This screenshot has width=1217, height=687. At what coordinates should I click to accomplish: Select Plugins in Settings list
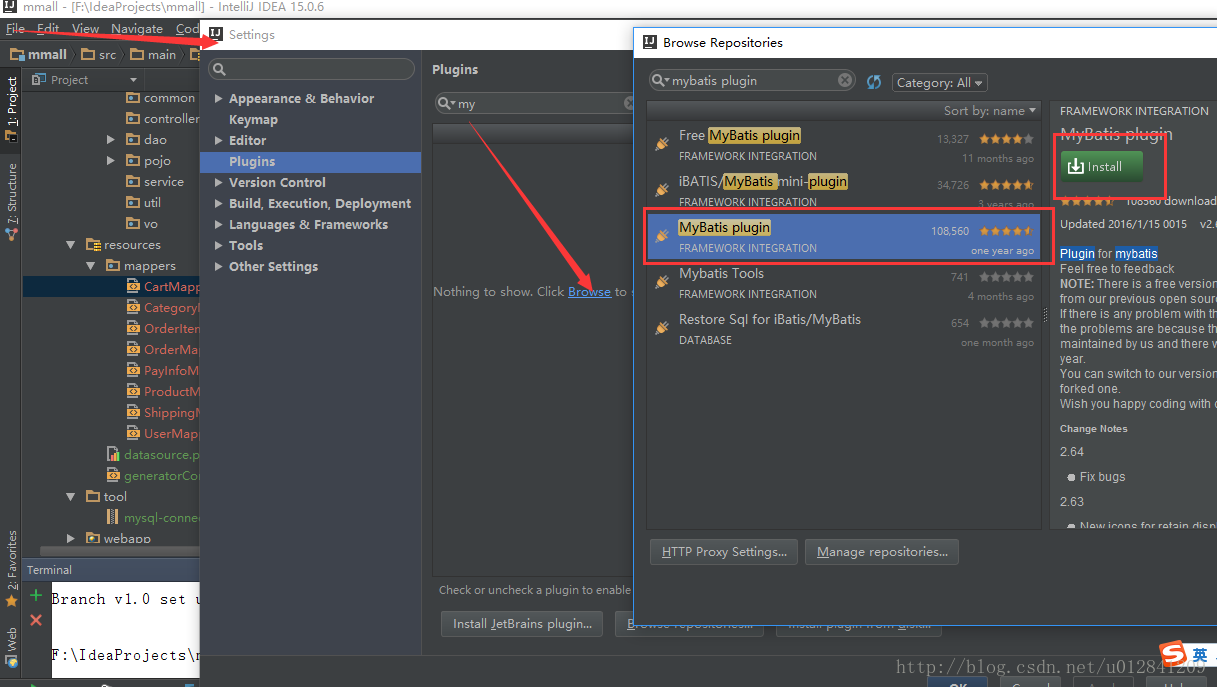(x=310, y=162)
